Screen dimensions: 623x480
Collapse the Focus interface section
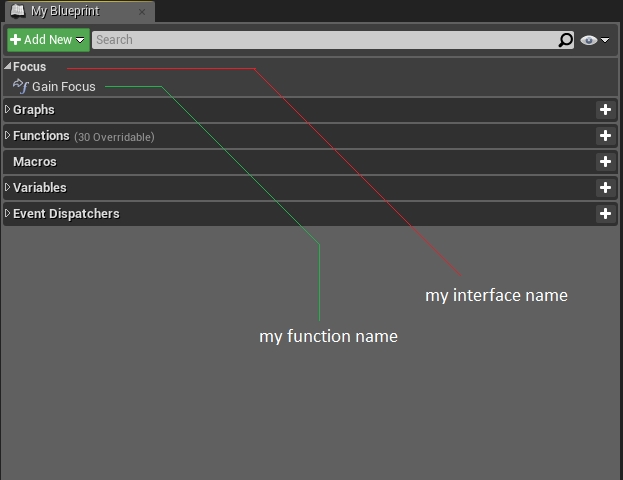coord(8,66)
